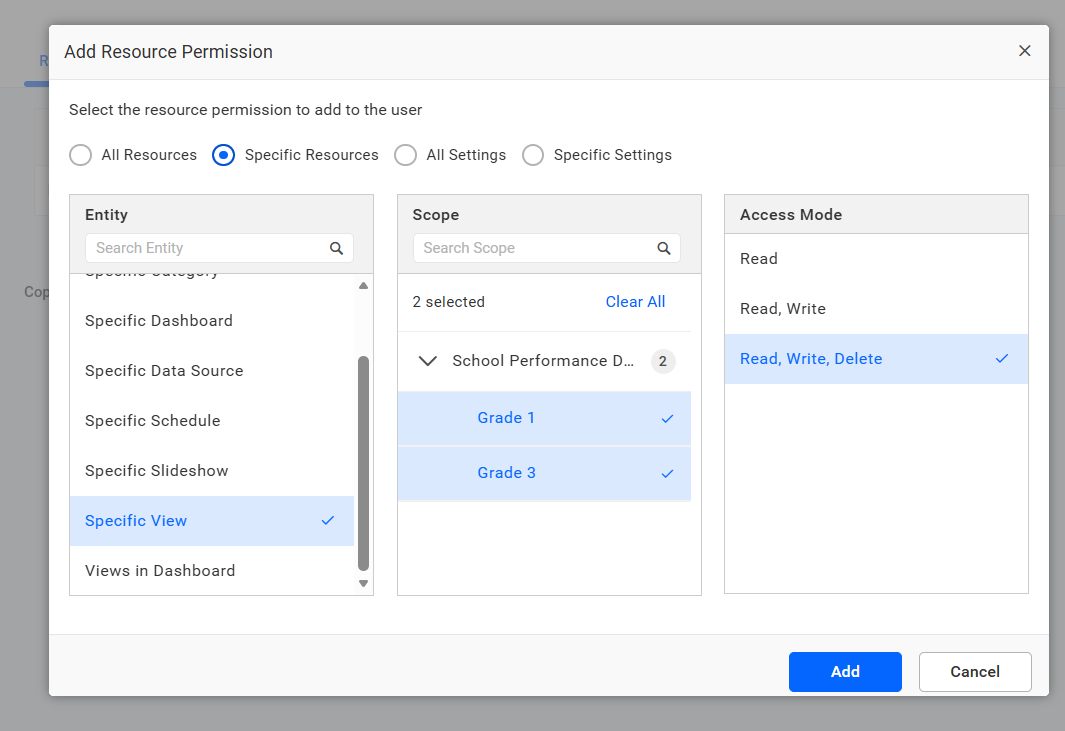Click the Entity list scroll-down arrow
Image resolution: width=1065 pixels, height=731 pixels.
(x=363, y=584)
